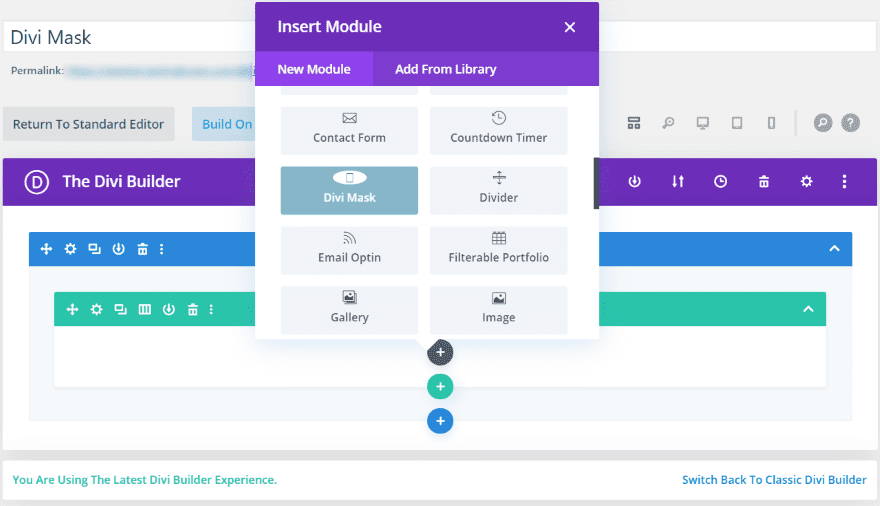Add the Filterable Portfolio module

click(x=498, y=250)
